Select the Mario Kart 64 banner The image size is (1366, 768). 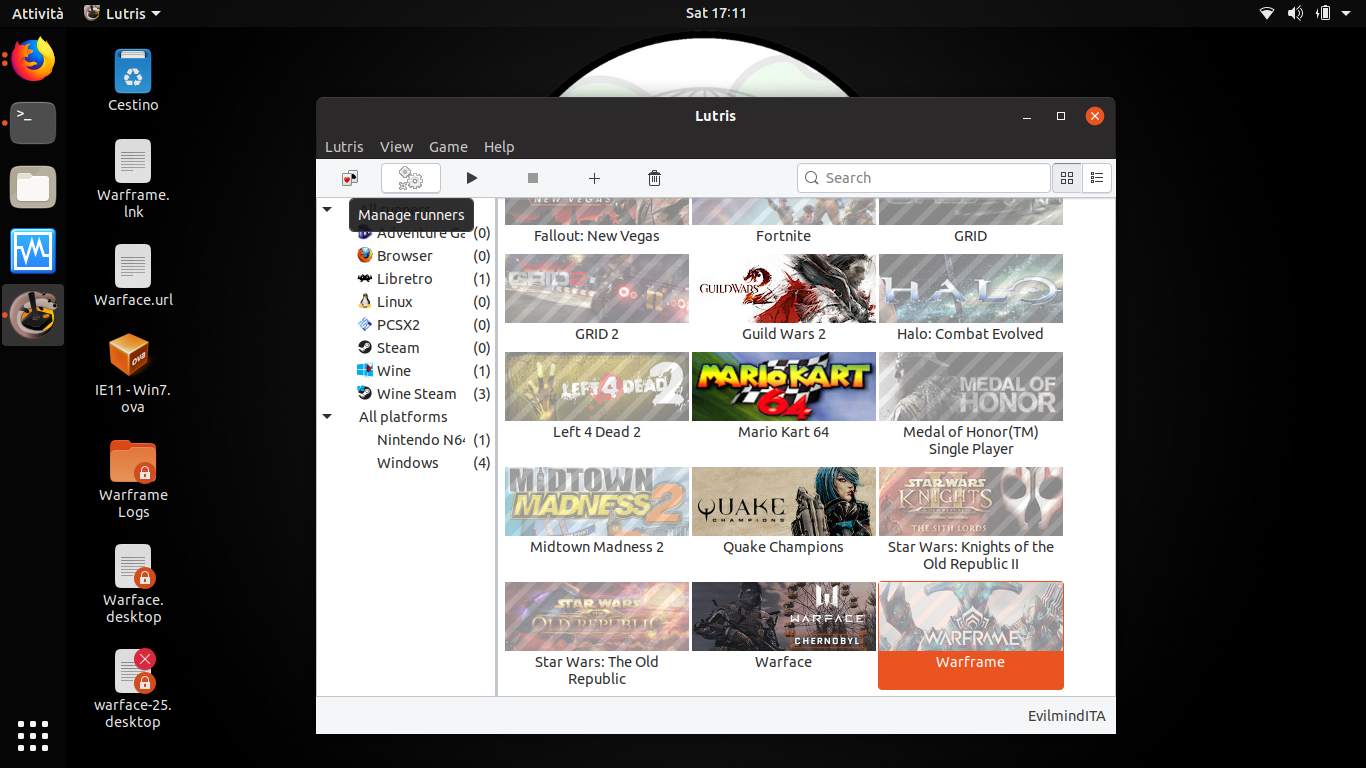[x=784, y=386]
